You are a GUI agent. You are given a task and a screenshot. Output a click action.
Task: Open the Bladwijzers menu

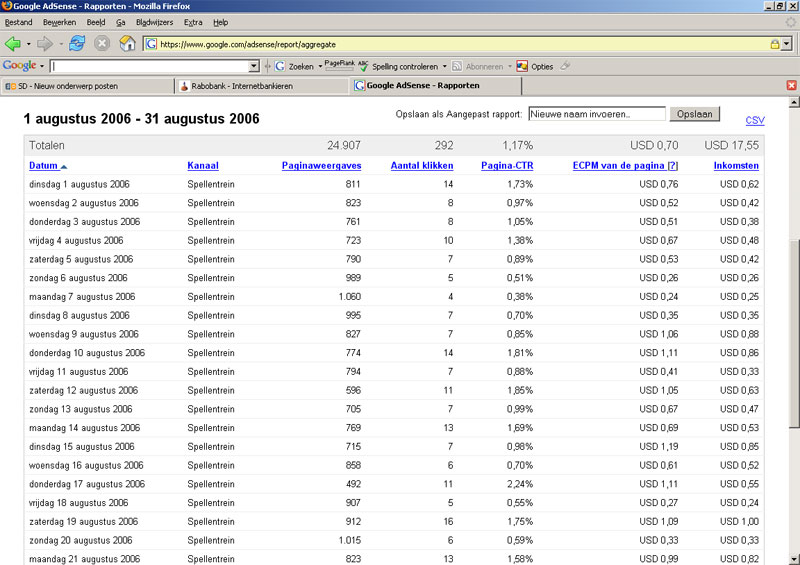pos(155,22)
